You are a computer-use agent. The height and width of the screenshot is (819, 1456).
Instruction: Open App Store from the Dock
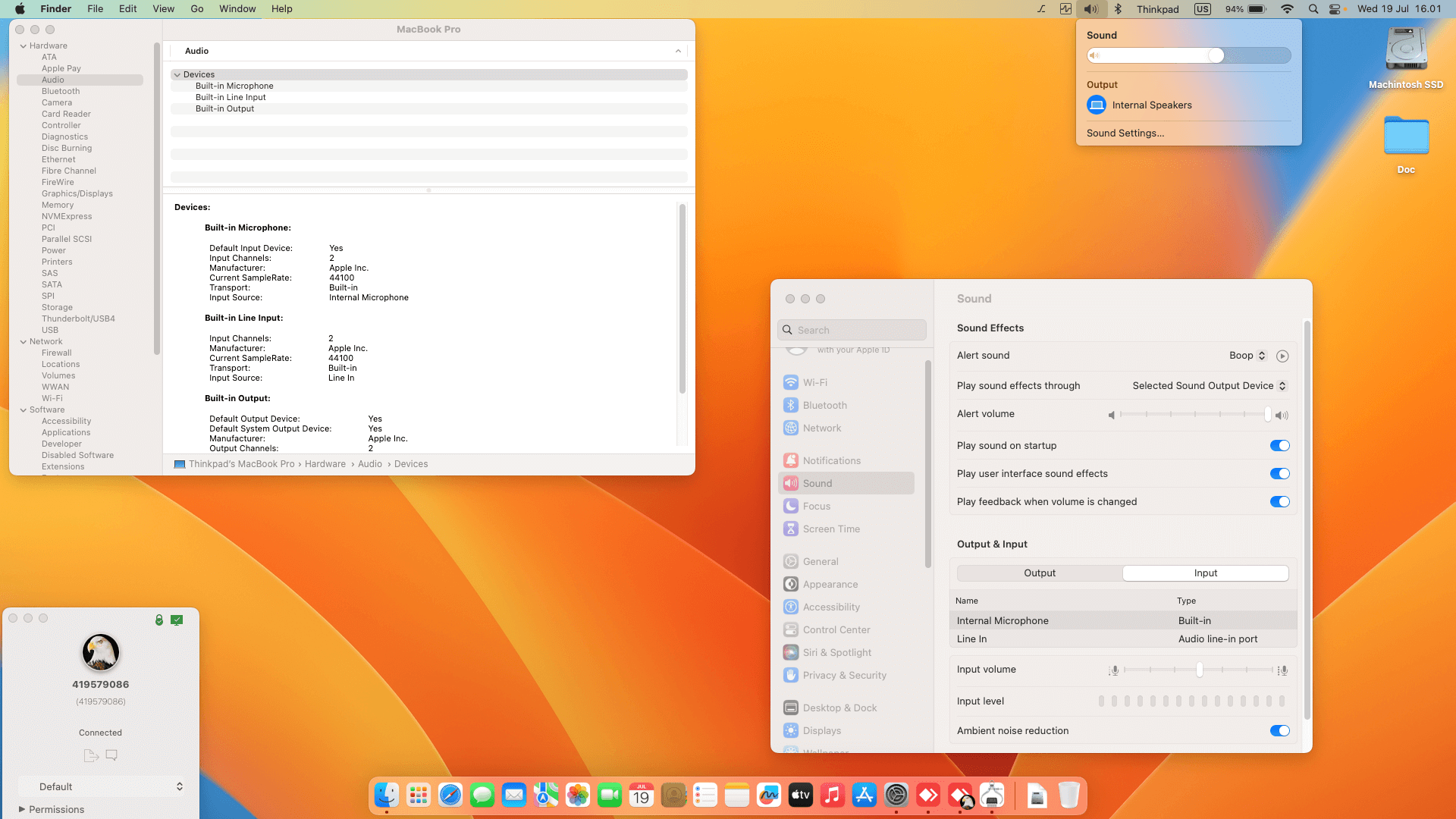click(x=864, y=795)
